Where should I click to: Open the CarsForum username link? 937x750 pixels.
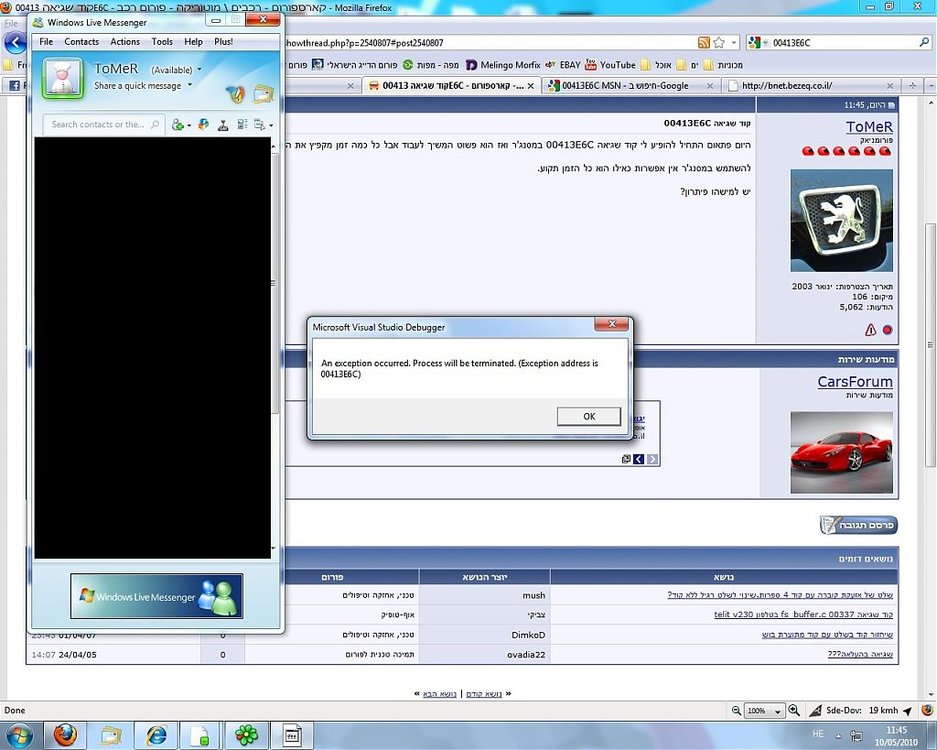coord(855,381)
